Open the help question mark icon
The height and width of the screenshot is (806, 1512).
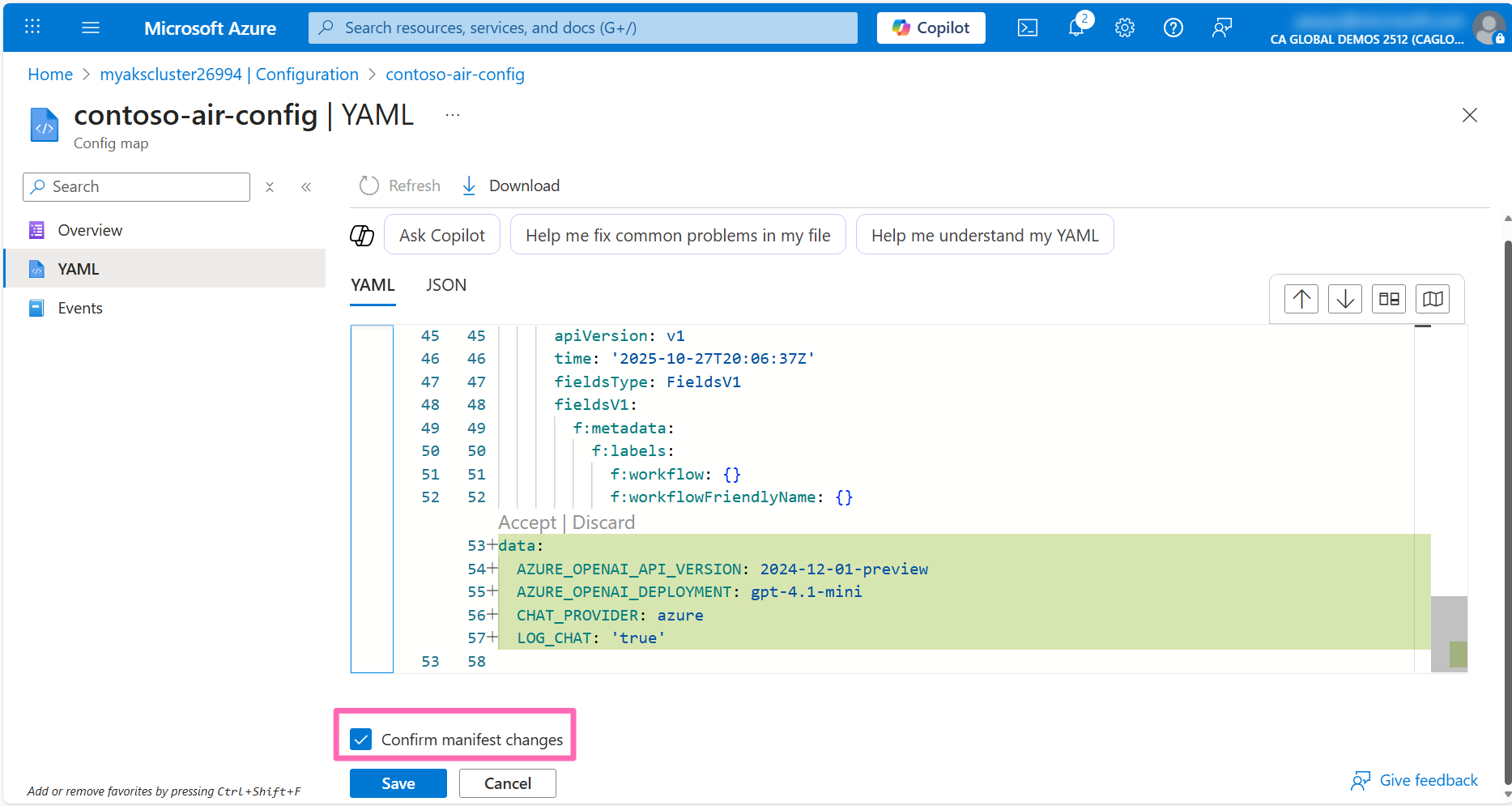point(1173,28)
